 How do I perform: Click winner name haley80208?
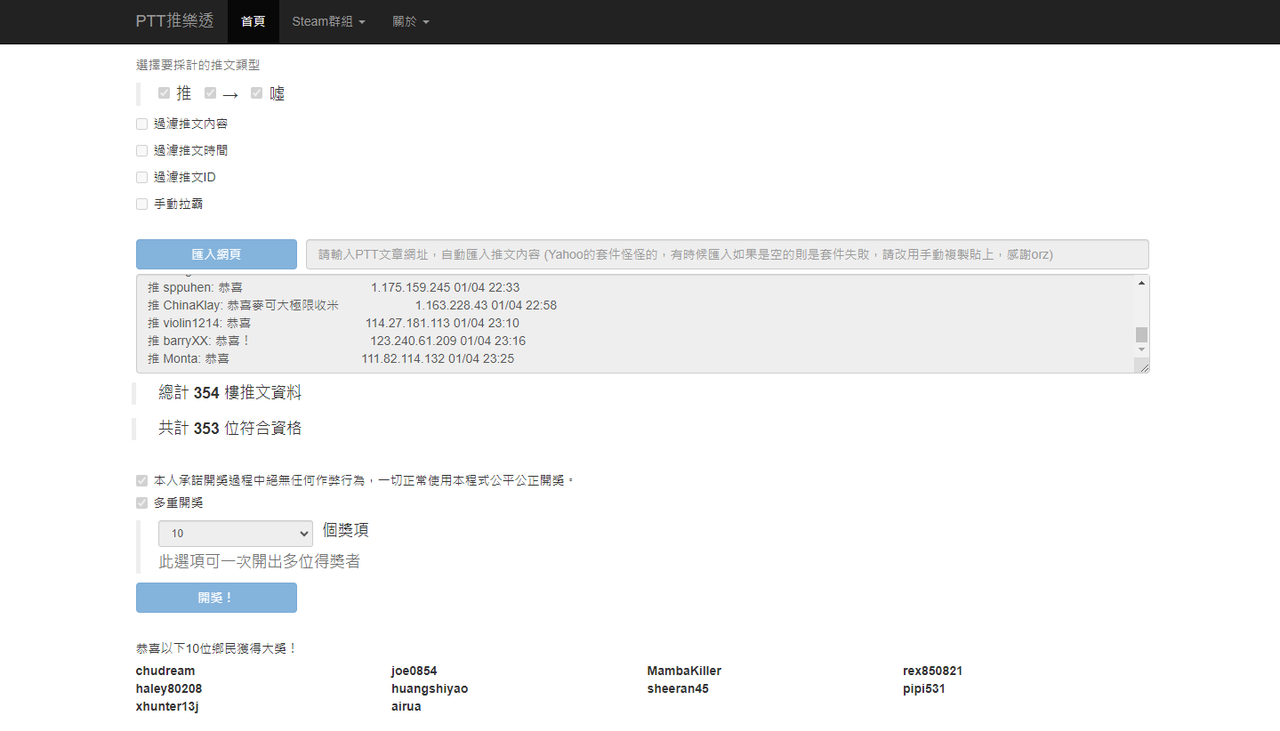(x=169, y=689)
